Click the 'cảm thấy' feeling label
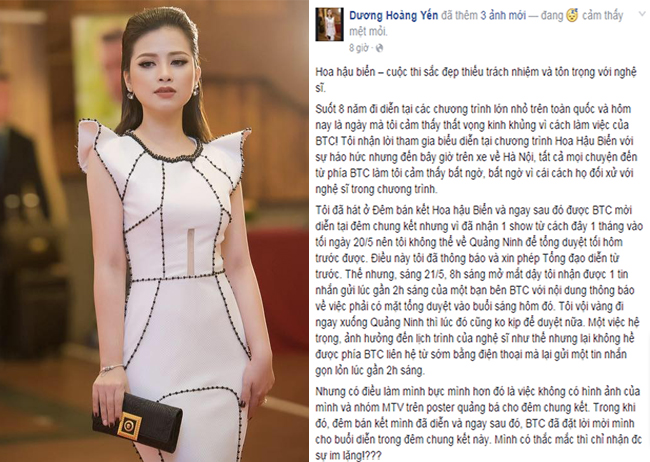The height and width of the screenshot is (462, 650). 602,16
